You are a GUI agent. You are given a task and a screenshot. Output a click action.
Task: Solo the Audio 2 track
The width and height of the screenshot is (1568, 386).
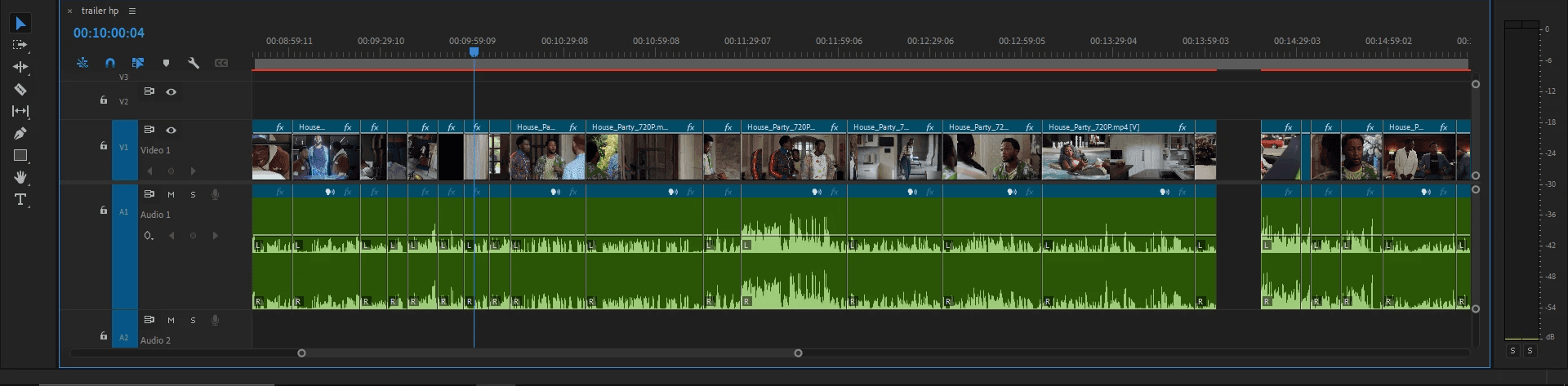[x=193, y=320]
